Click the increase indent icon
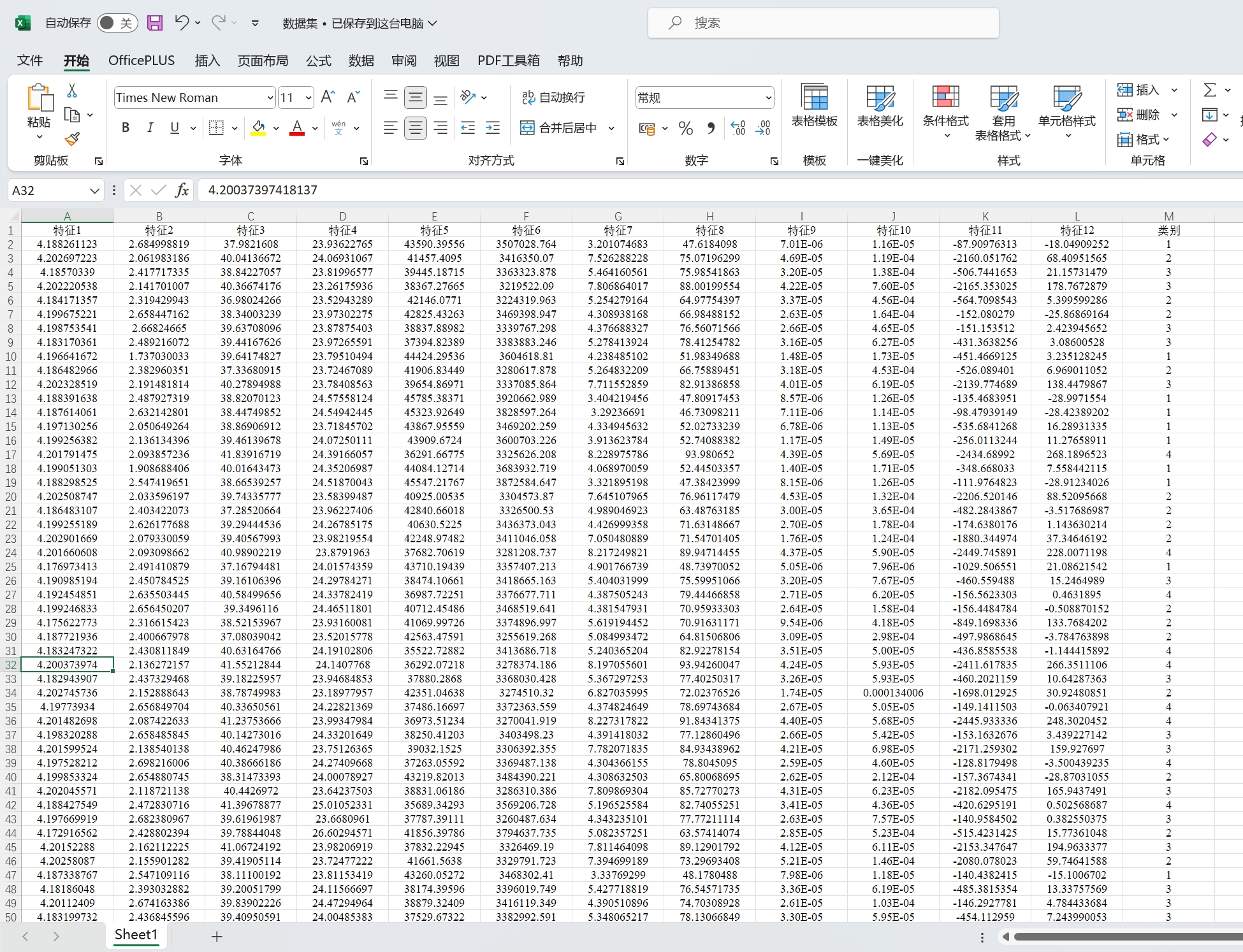 (x=493, y=128)
